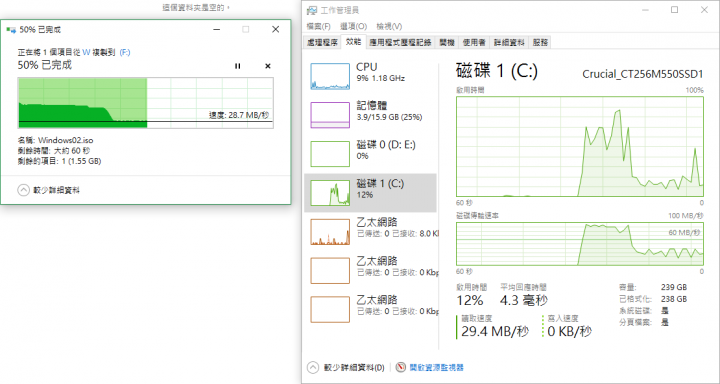The height and width of the screenshot is (384, 720).
Task: Switch to the 處理程序 tab
Action: click(322, 43)
